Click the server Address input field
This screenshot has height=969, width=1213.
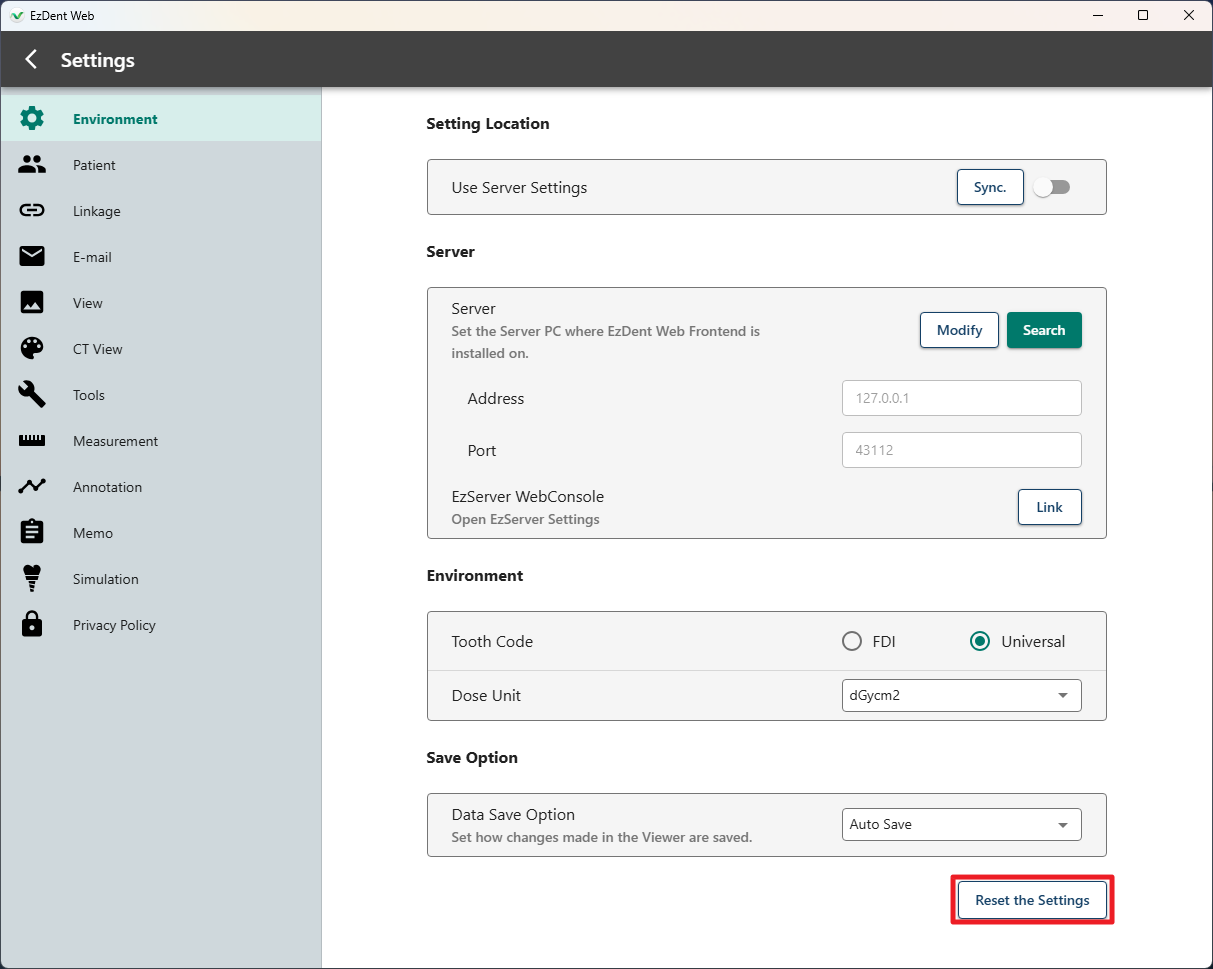coord(961,398)
